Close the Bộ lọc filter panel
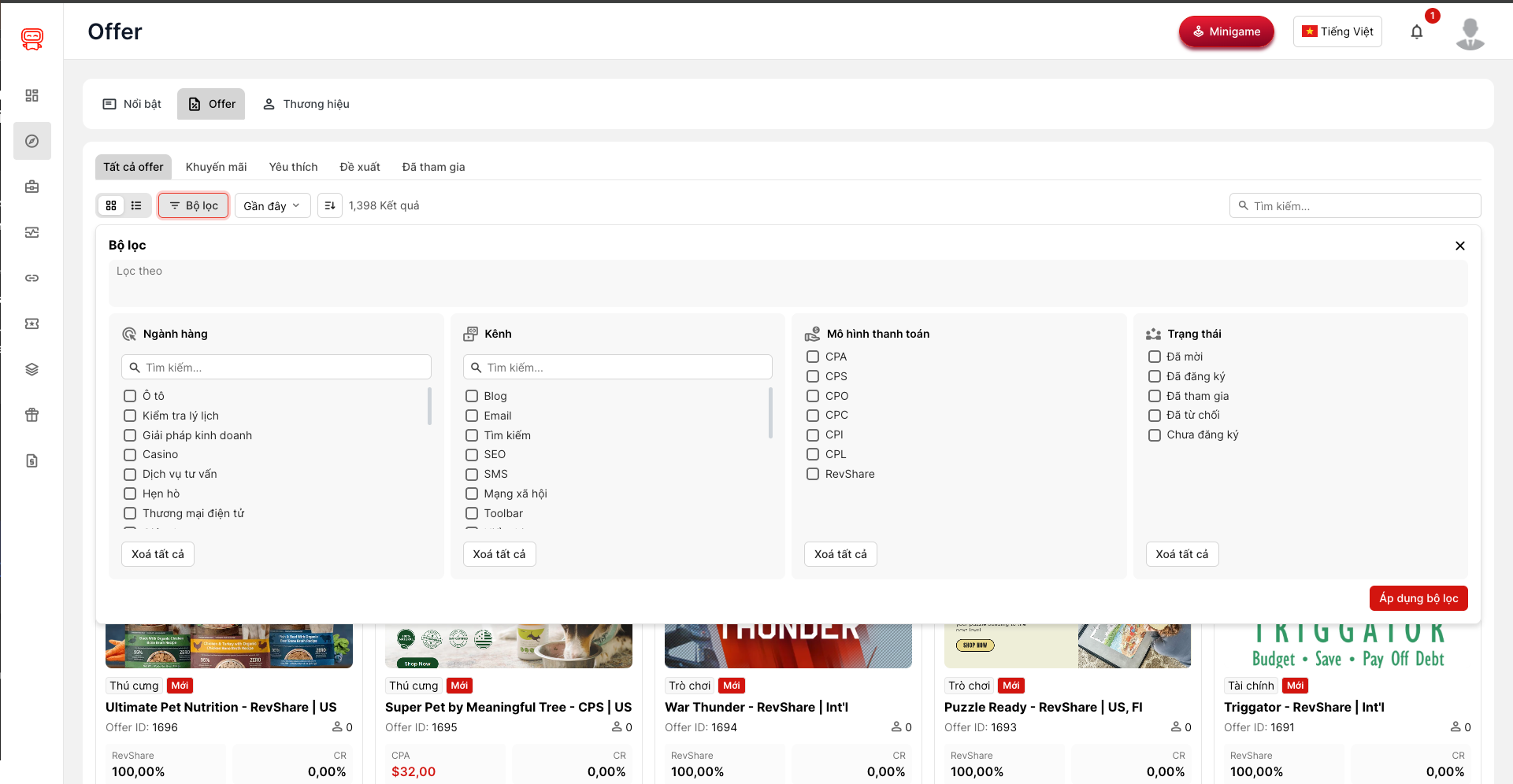Screen dimensions: 1513x784 coord(1459,246)
